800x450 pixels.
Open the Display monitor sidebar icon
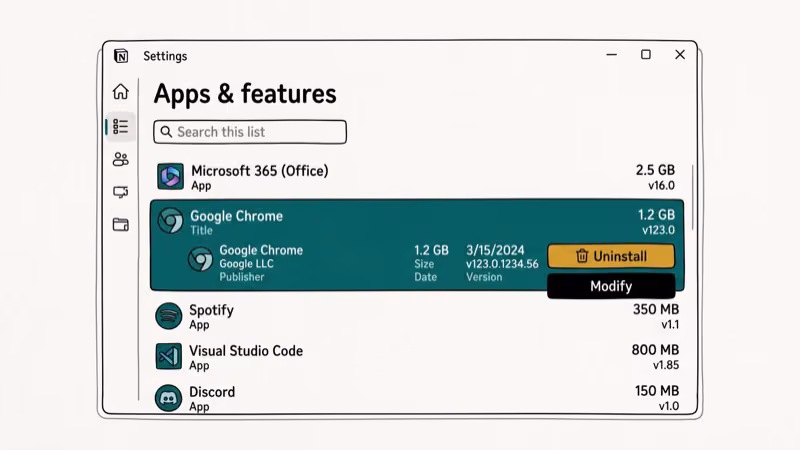coord(121,192)
